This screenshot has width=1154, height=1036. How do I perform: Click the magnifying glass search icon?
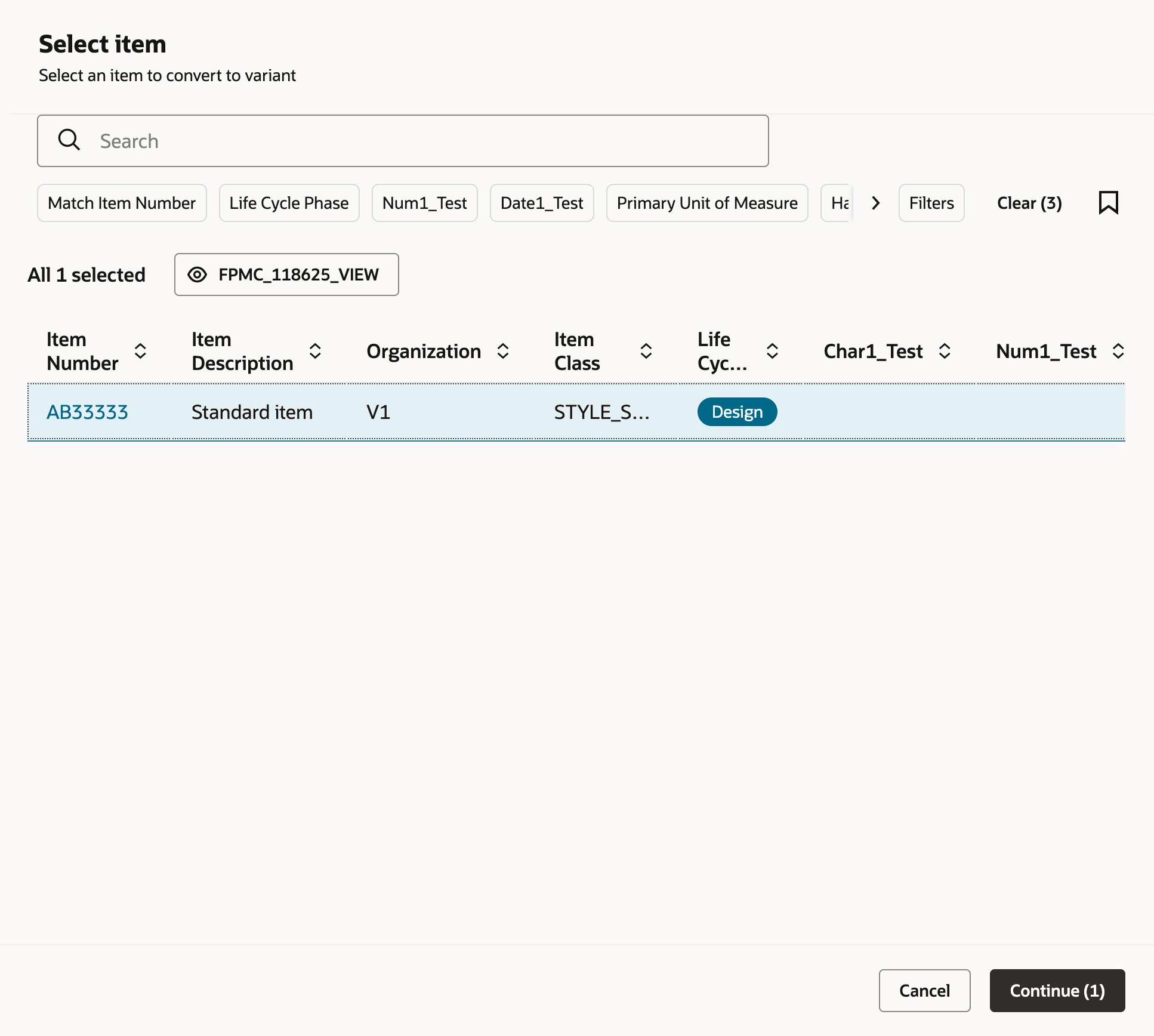69,140
